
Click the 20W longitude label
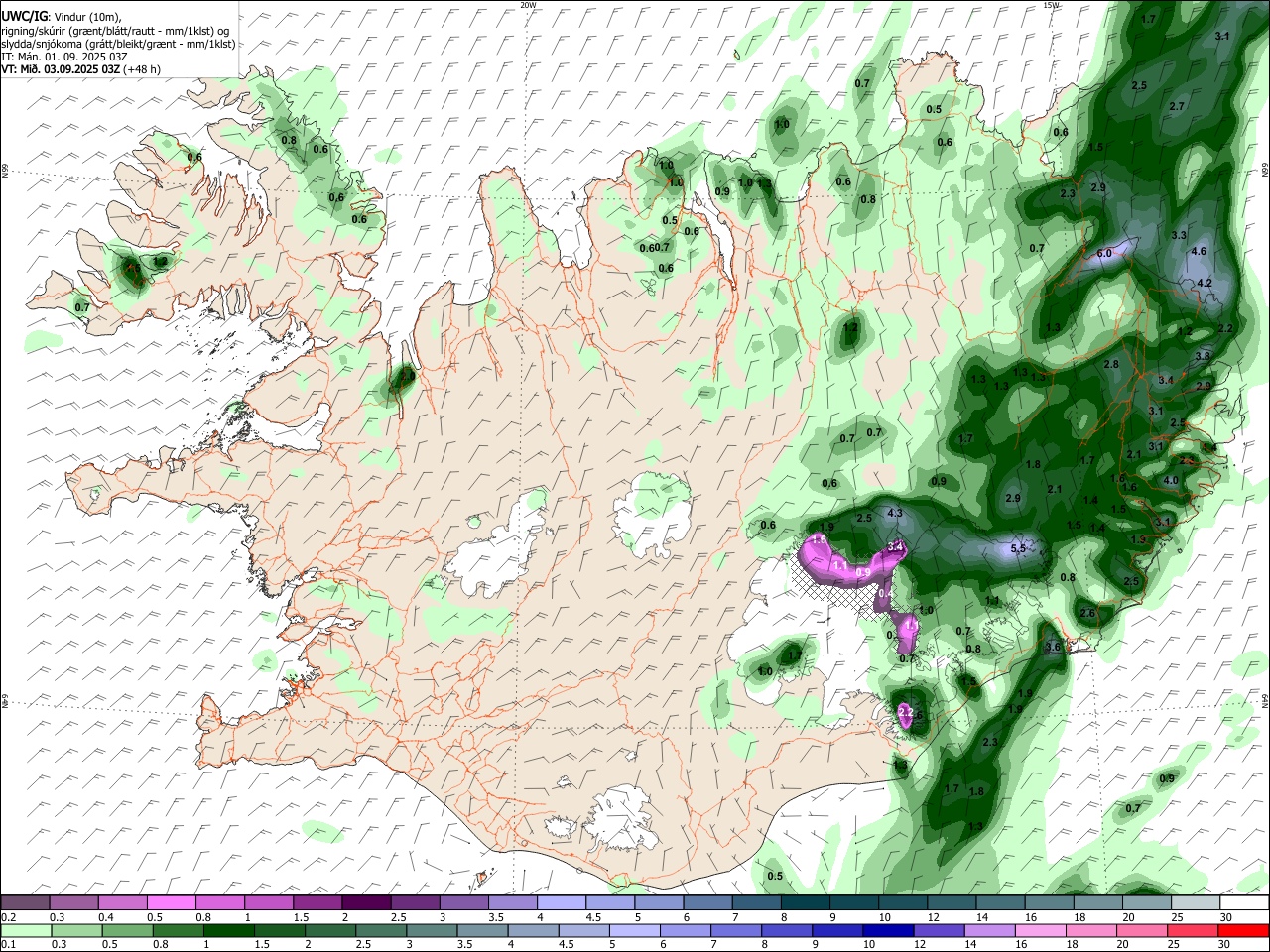pyautogui.click(x=528, y=5)
